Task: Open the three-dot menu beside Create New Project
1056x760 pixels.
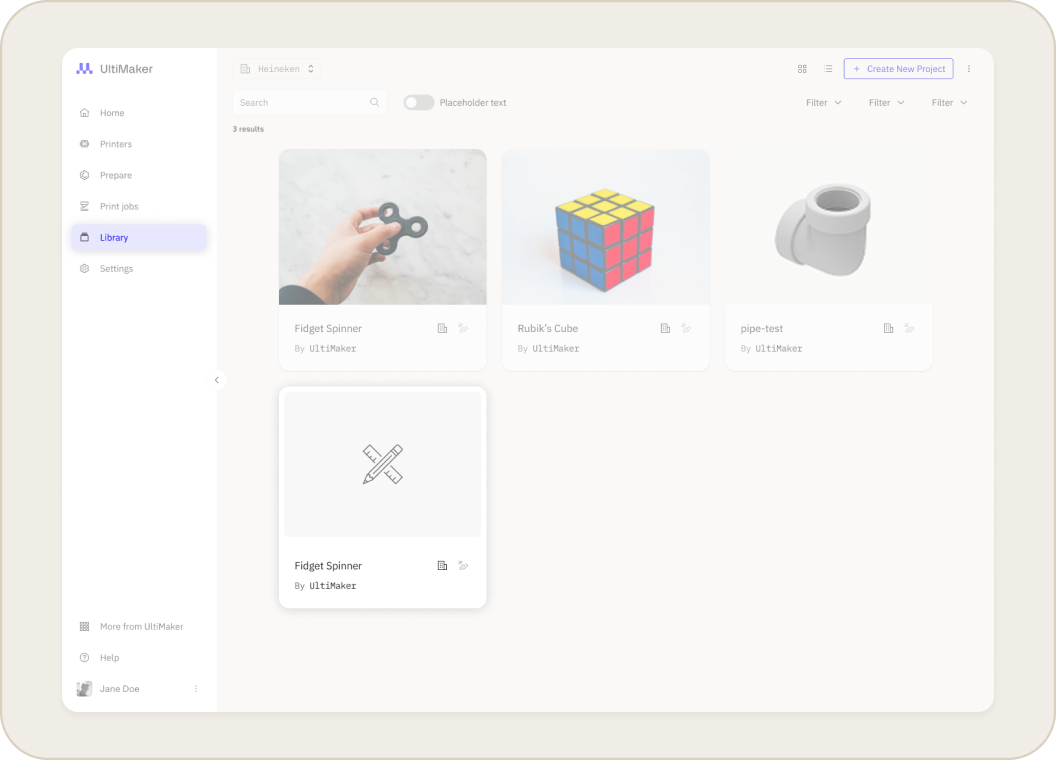Action: pos(968,69)
